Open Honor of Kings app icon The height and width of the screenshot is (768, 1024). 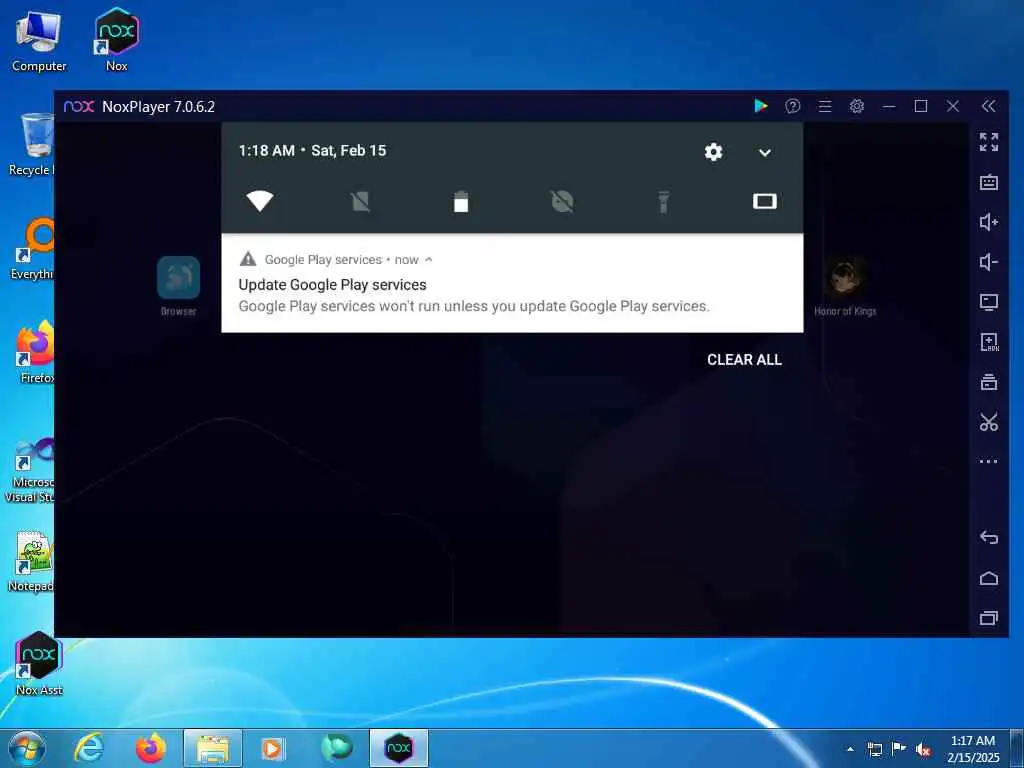pos(845,286)
